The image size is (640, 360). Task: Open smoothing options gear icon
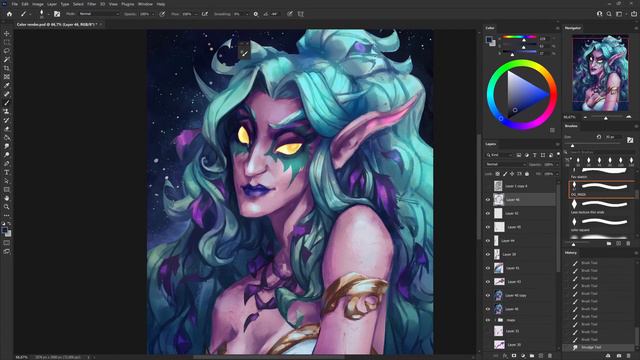pos(256,14)
